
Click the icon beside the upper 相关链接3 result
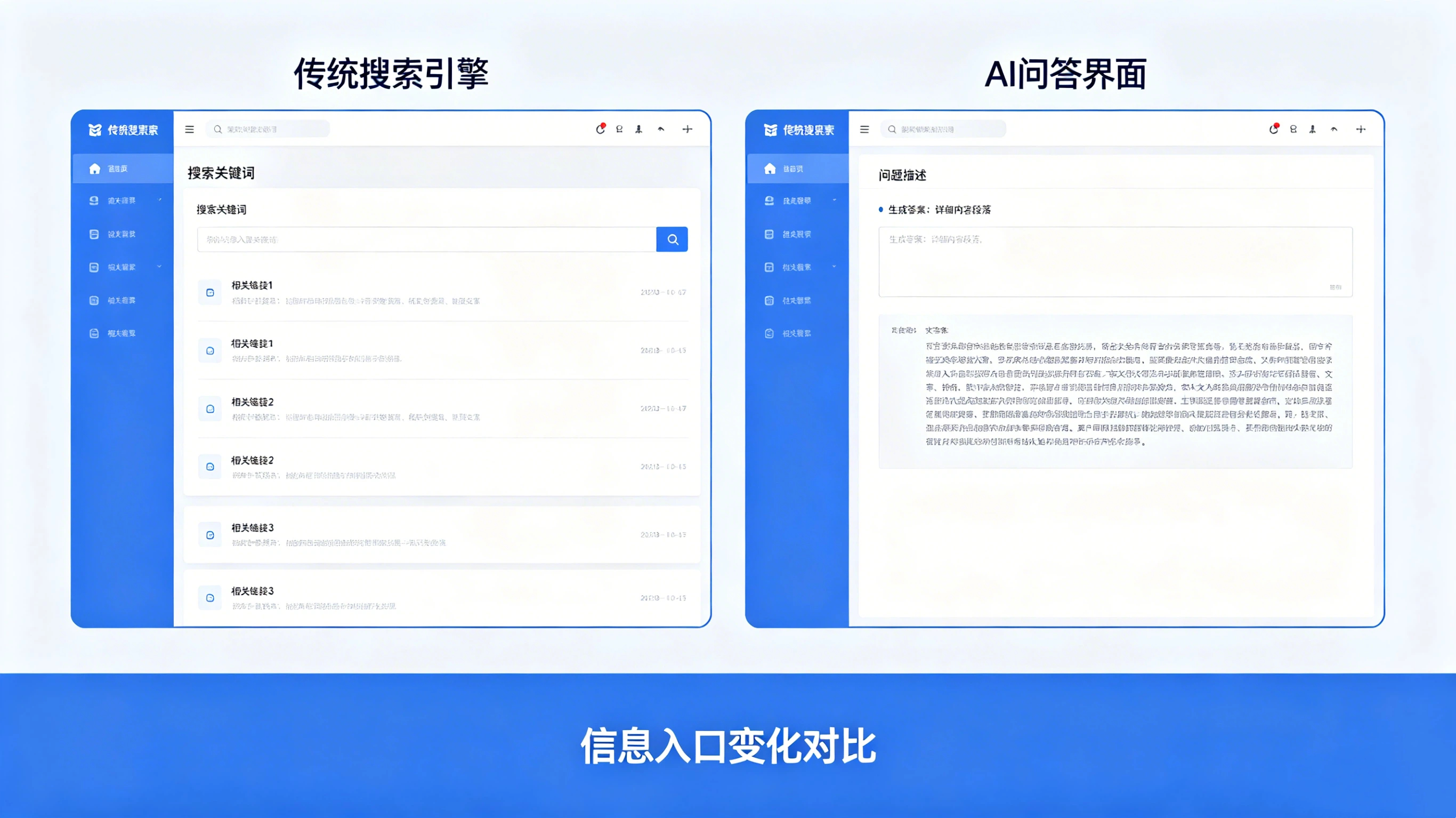pyautogui.click(x=209, y=535)
